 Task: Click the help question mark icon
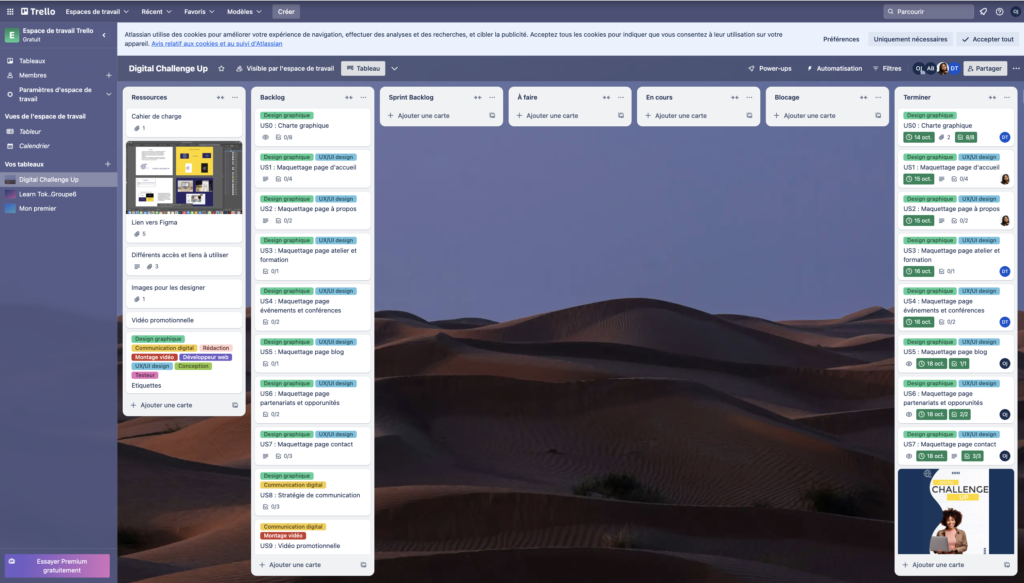(x=999, y=11)
